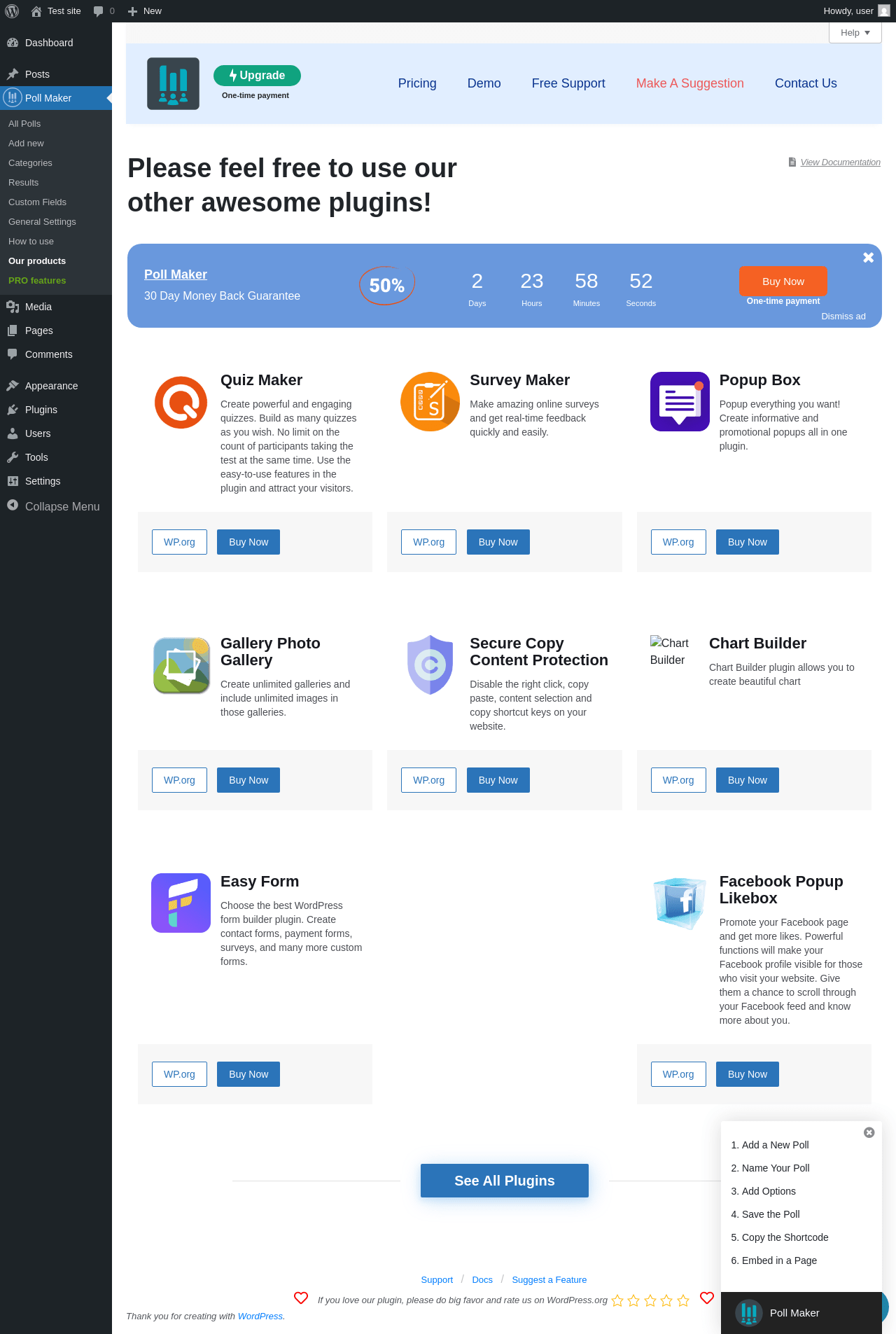
Task: Click Buy Now for Popup Box
Action: 748,542
